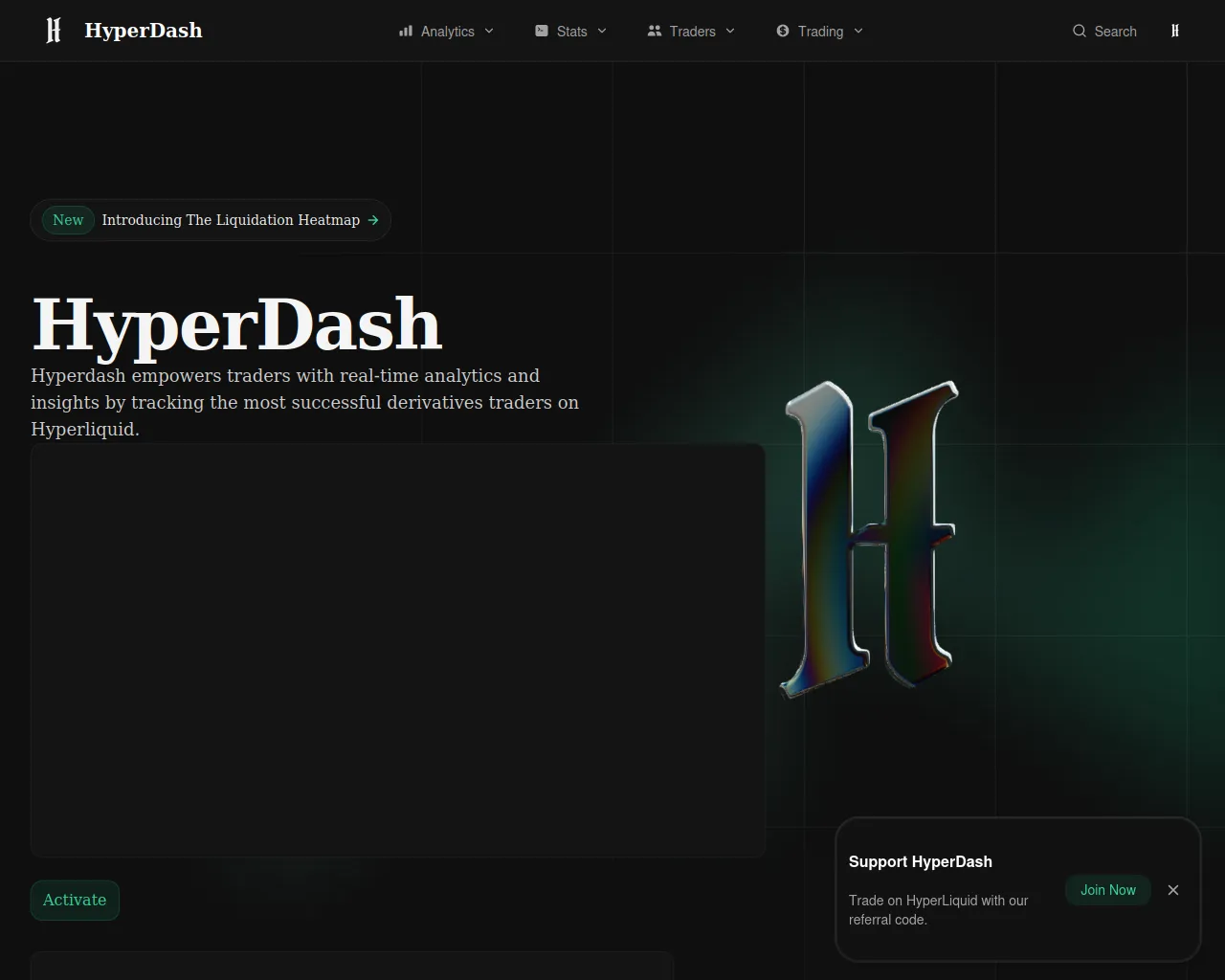Image resolution: width=1225 pixels, height=980 pixels.
Task: Click the Analytics bar chart icon
Action: tap(406, 31)
